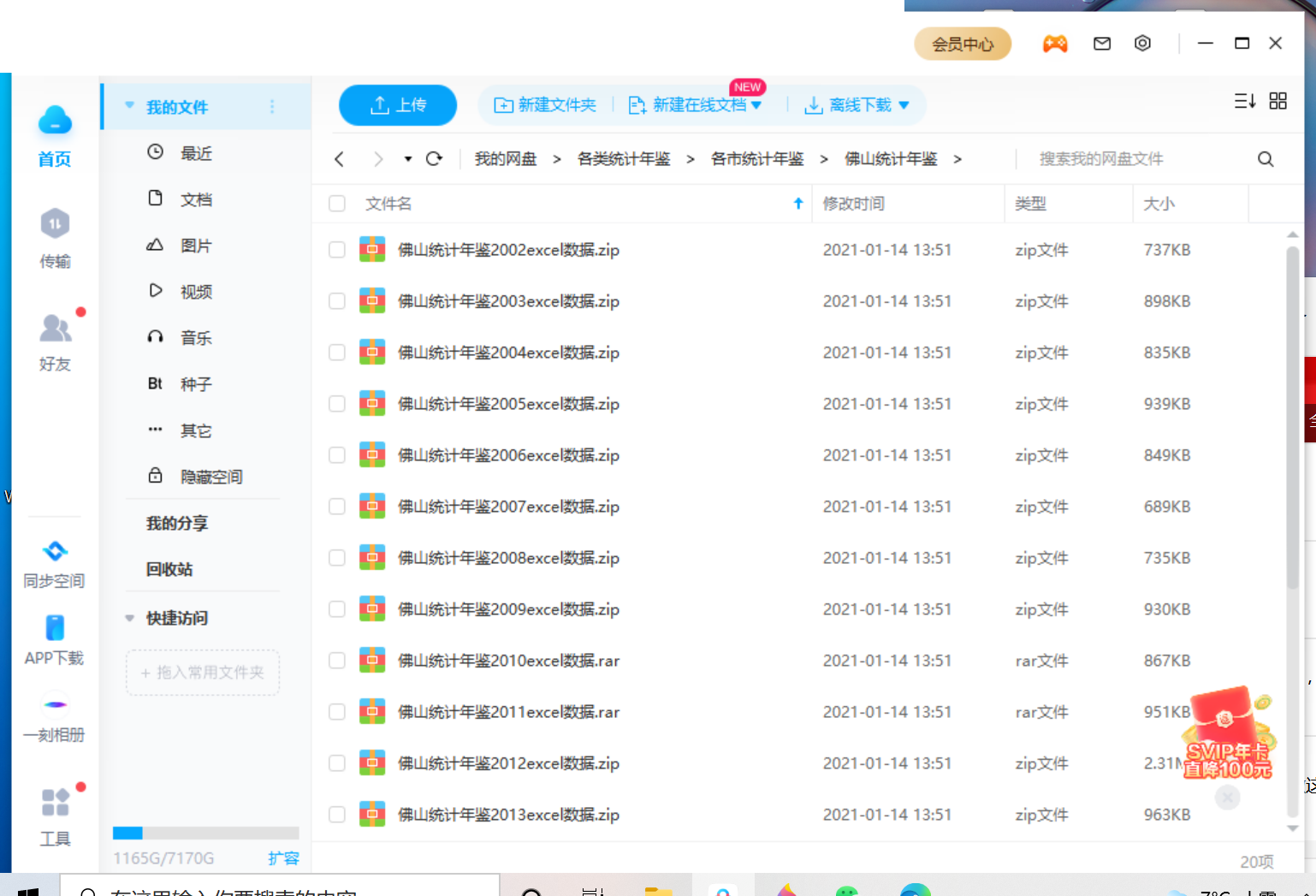Open 回收站 recycle bin

point(169,569)
